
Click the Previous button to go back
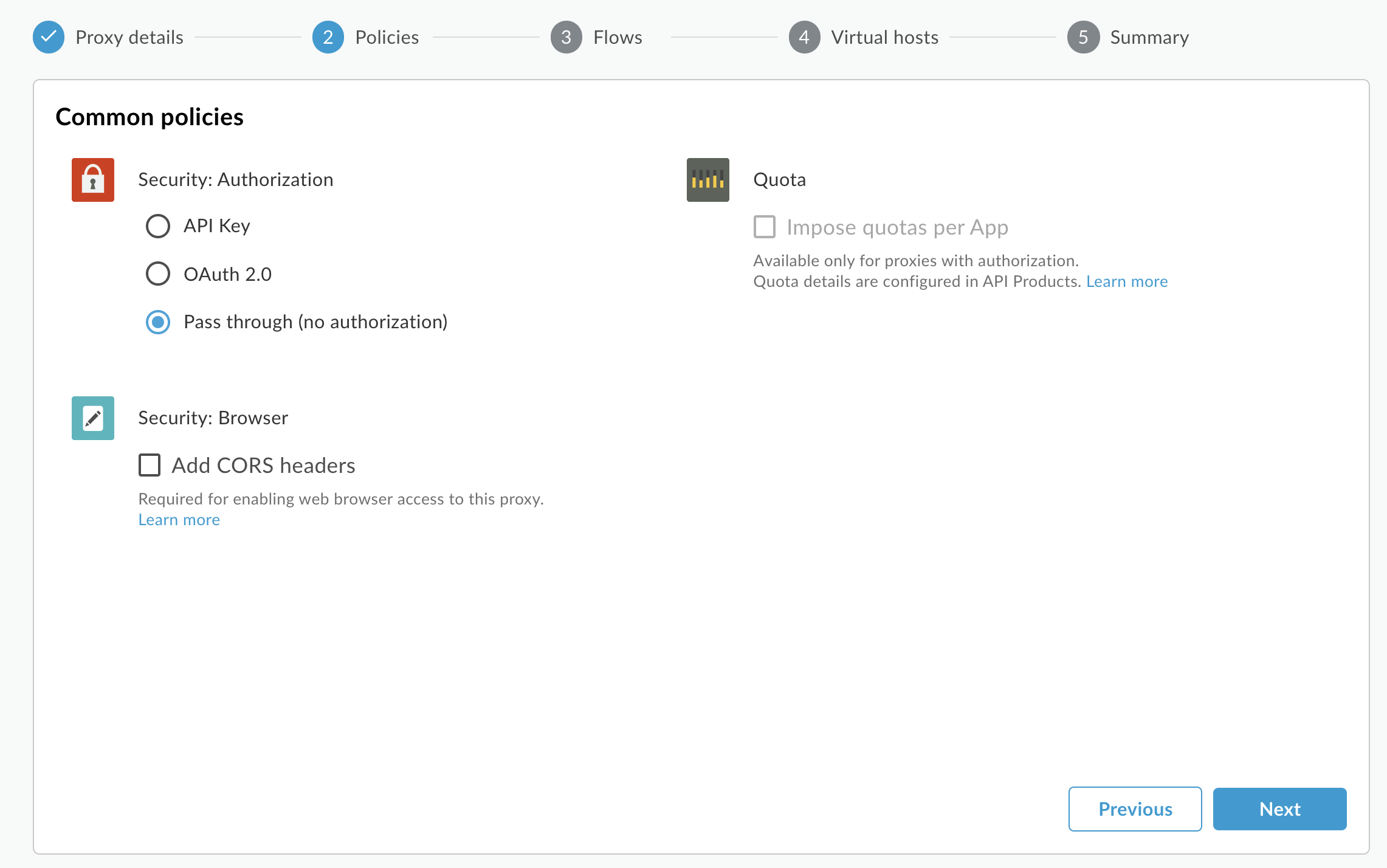coord(1136,808)
